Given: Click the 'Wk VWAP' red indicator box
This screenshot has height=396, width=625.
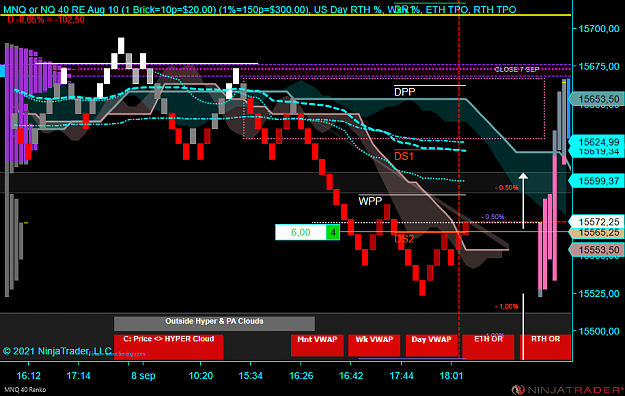Looking at the screenshot, I should click(x=374, y=345).
